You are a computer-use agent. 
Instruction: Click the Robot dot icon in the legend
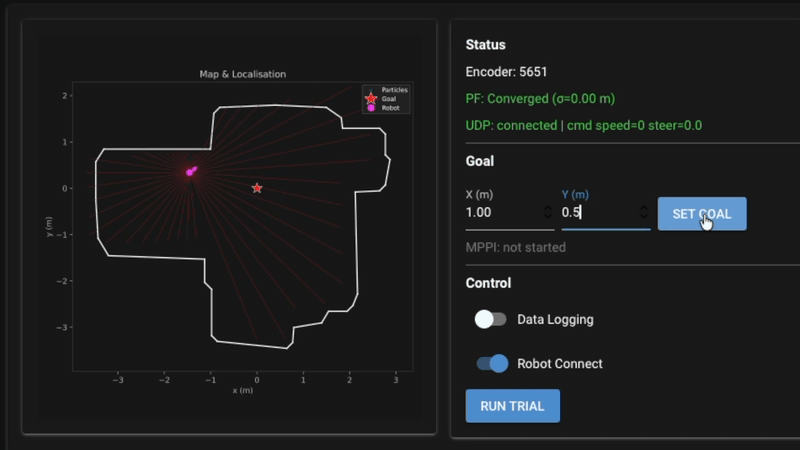click(x=371, y=108)
